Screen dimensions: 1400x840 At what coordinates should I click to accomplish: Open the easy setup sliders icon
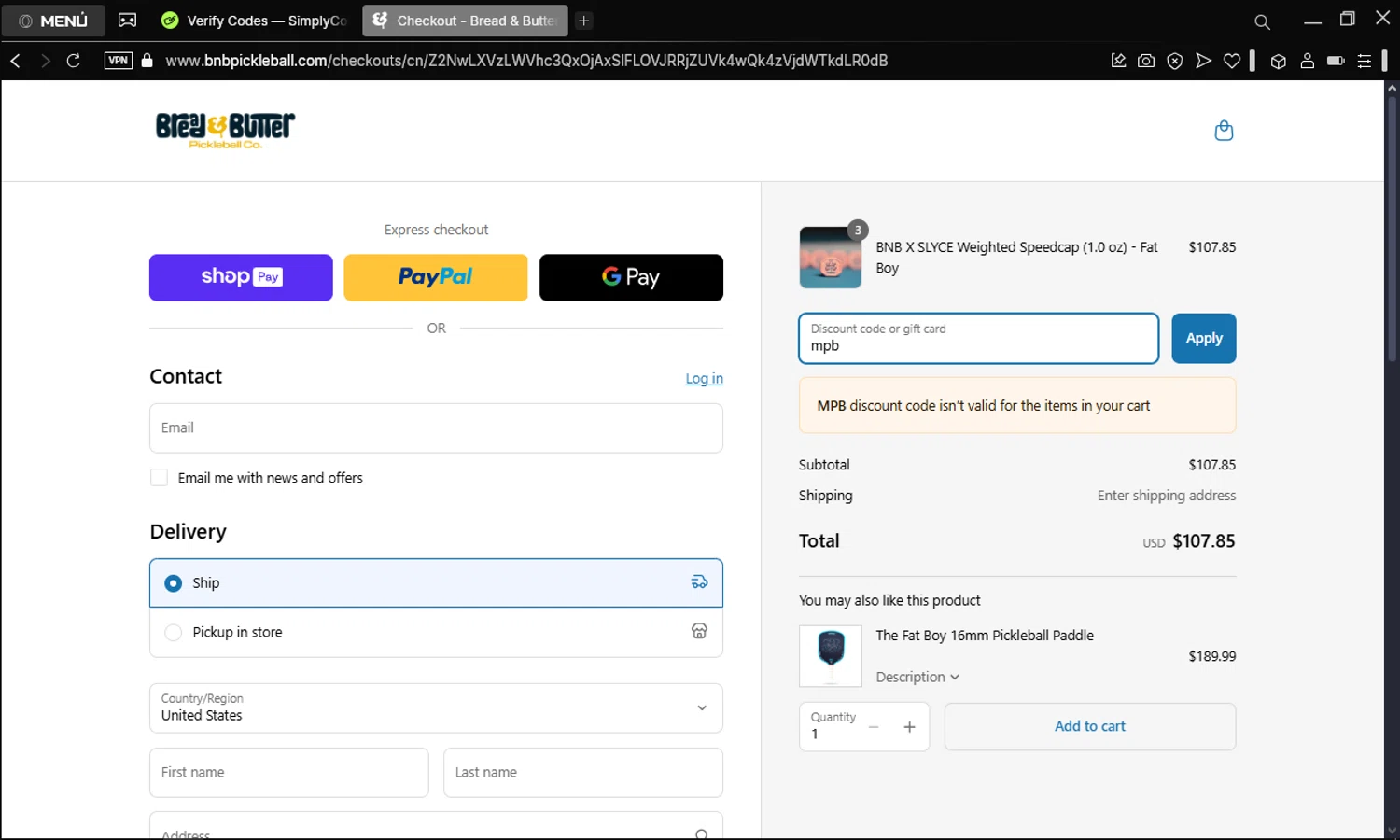coord(1365,61)
